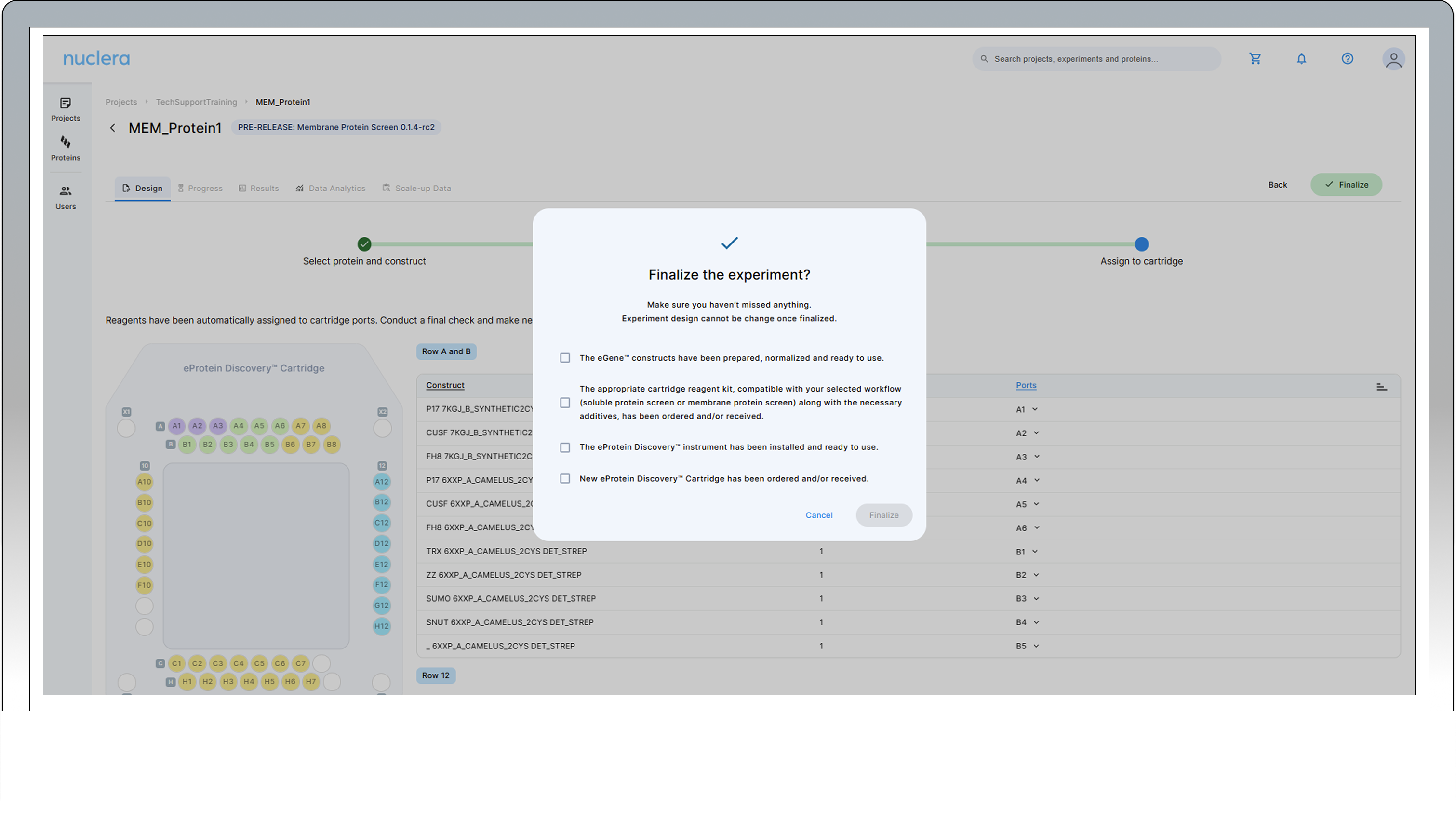Viewport: 1456px width, 824px height.
Task: Select cartridge port A1
Action: pos(176,426)
